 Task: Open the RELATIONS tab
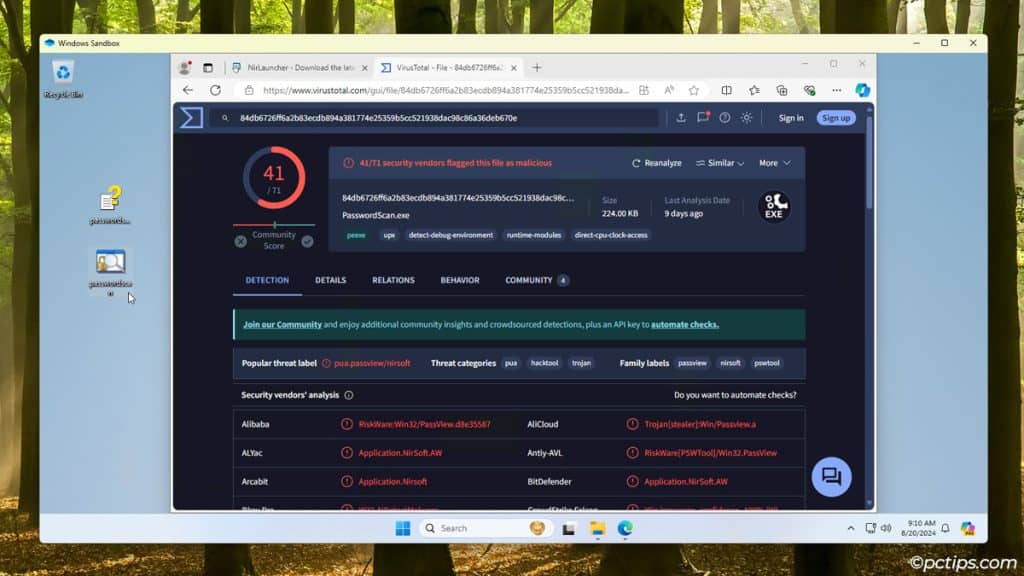click(393, 280)
